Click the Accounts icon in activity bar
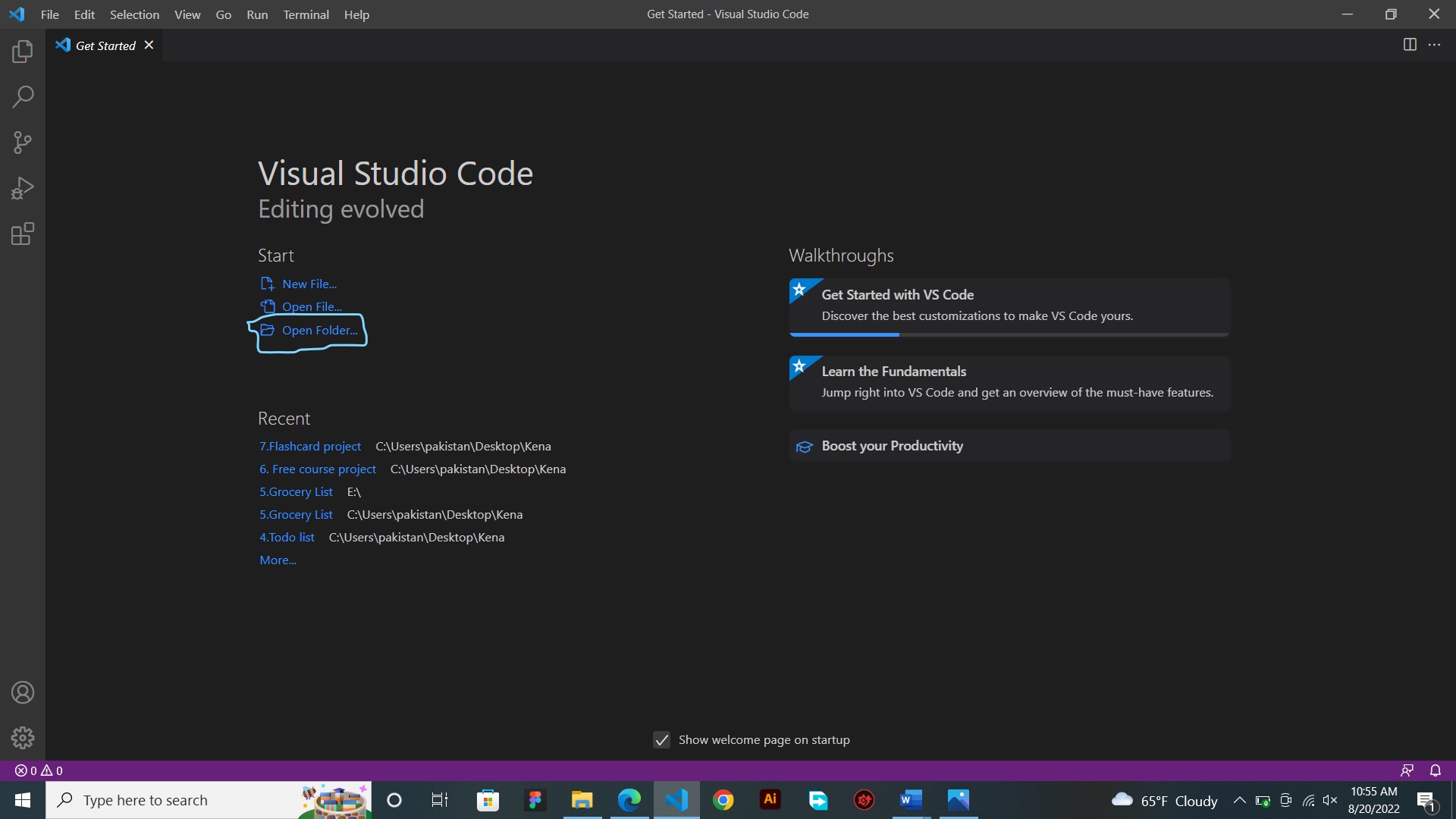This screenshot has width=1456, height=819. coord(23,692)
